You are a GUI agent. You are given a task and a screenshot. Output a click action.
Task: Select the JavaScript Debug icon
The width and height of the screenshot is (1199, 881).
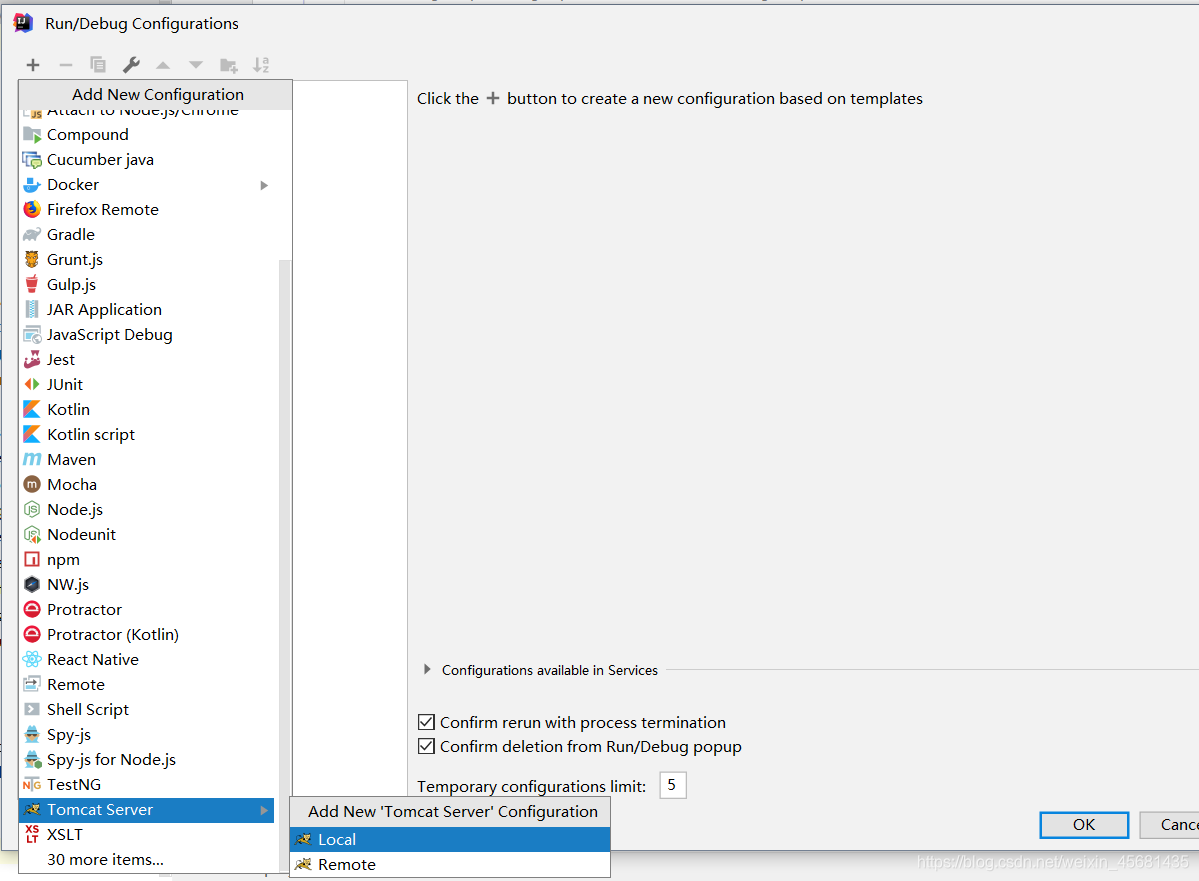coord(32,335)
